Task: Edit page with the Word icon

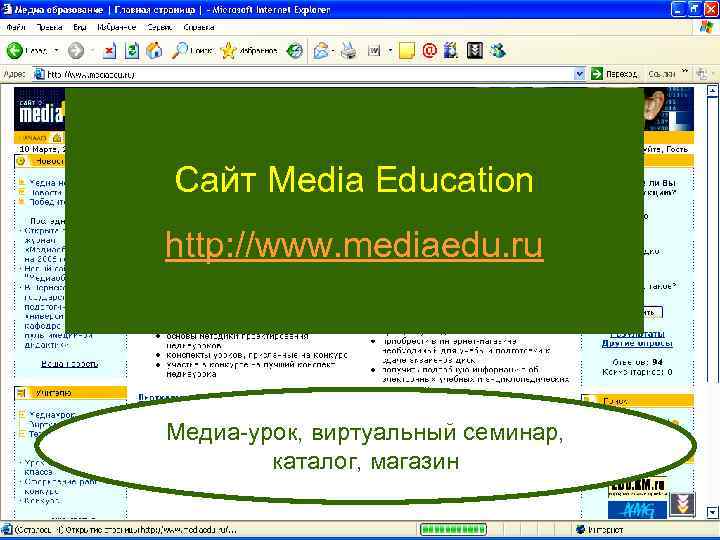Action: 374,51
